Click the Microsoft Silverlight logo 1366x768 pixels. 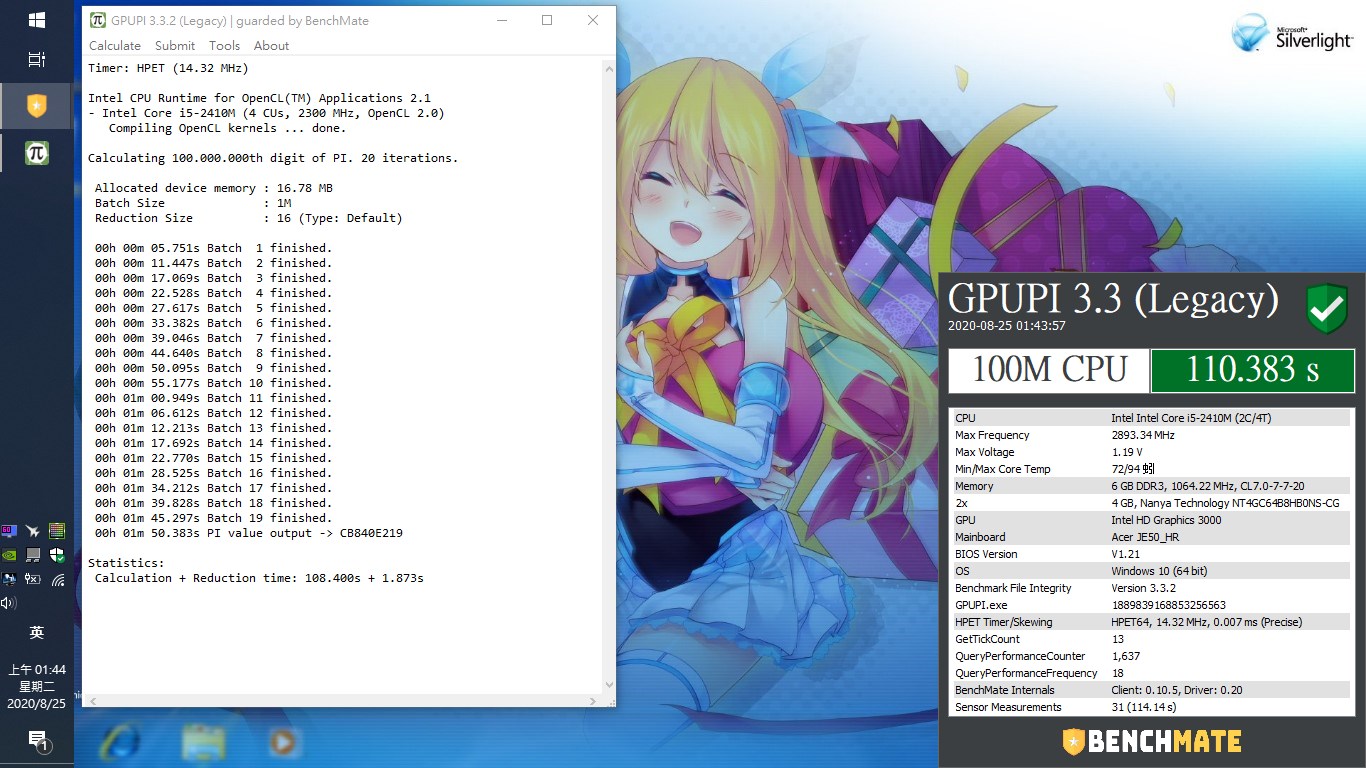pos(1292,33)
